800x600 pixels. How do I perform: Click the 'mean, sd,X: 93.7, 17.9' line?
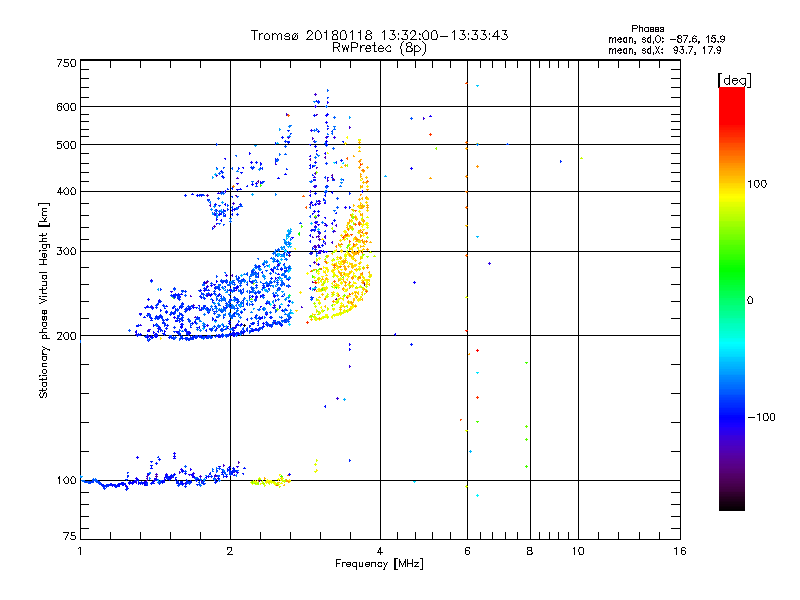pos(664,50)
